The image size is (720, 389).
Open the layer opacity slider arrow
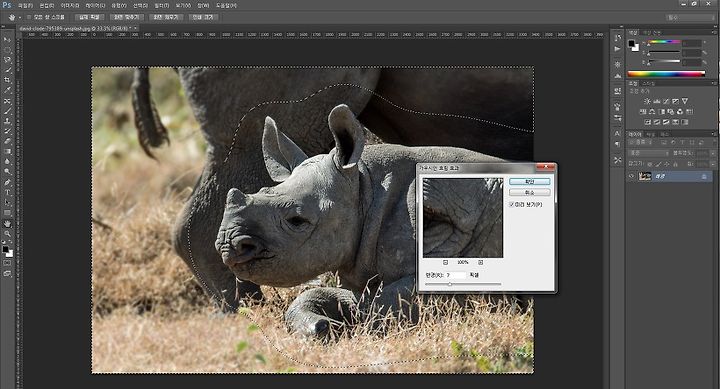[x=713, y=153]
